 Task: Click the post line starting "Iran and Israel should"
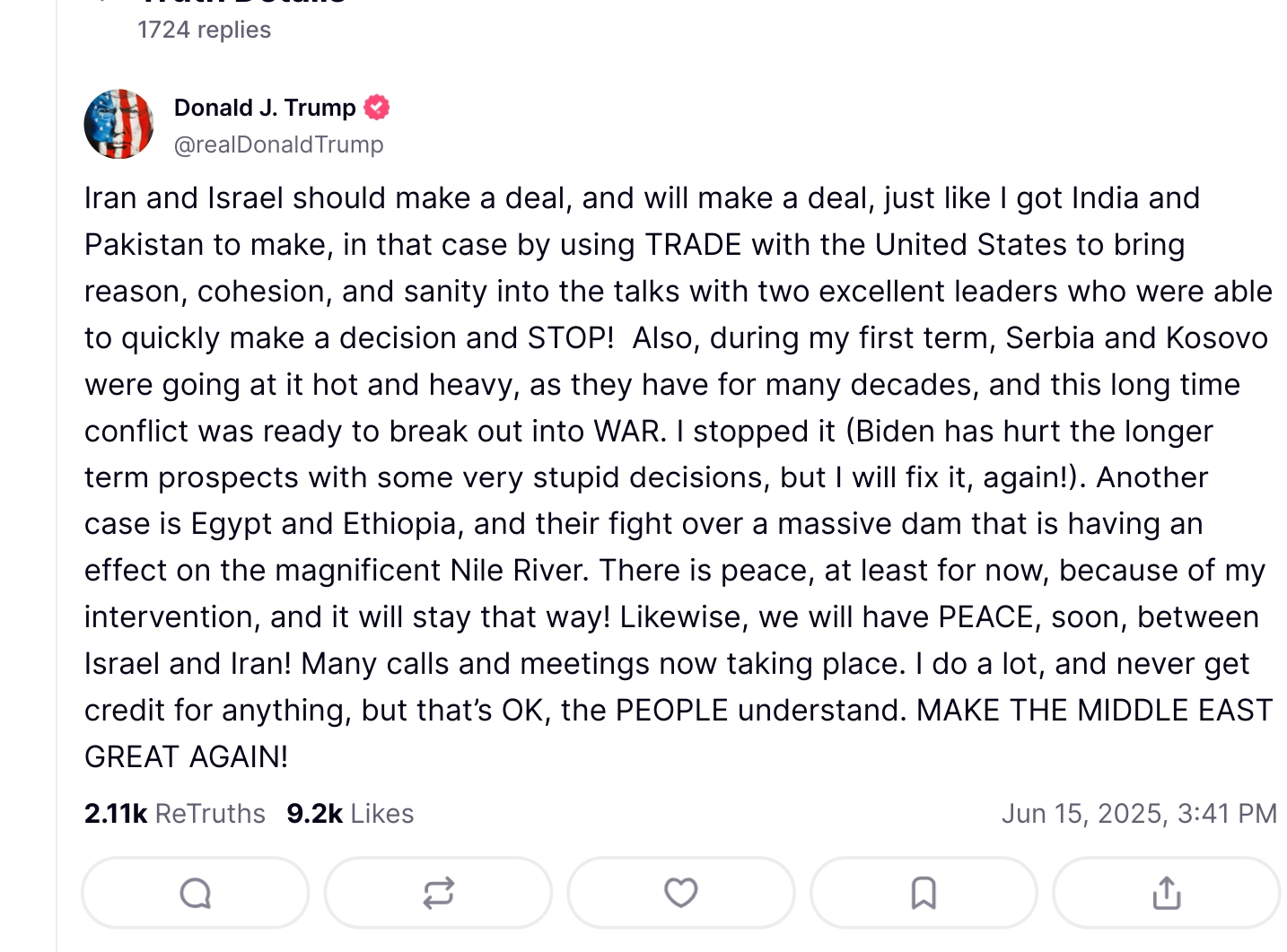pyautogui.click(x=642, y=198)
